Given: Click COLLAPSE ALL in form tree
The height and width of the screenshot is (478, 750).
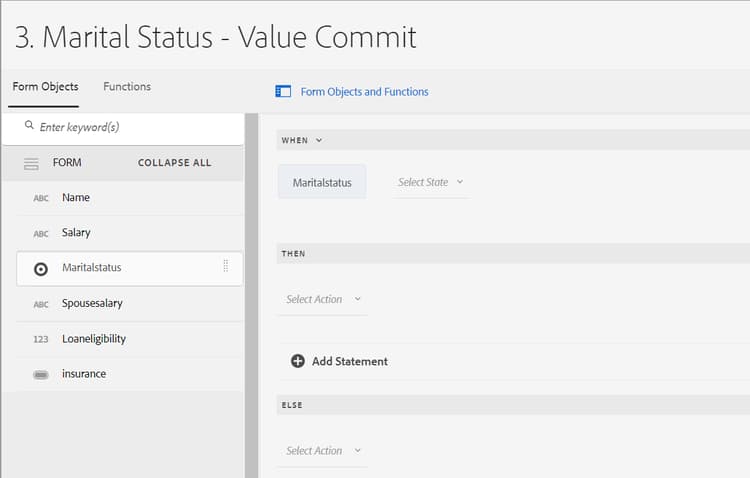Looking at the screenshot, I should [x=174, y=163].
